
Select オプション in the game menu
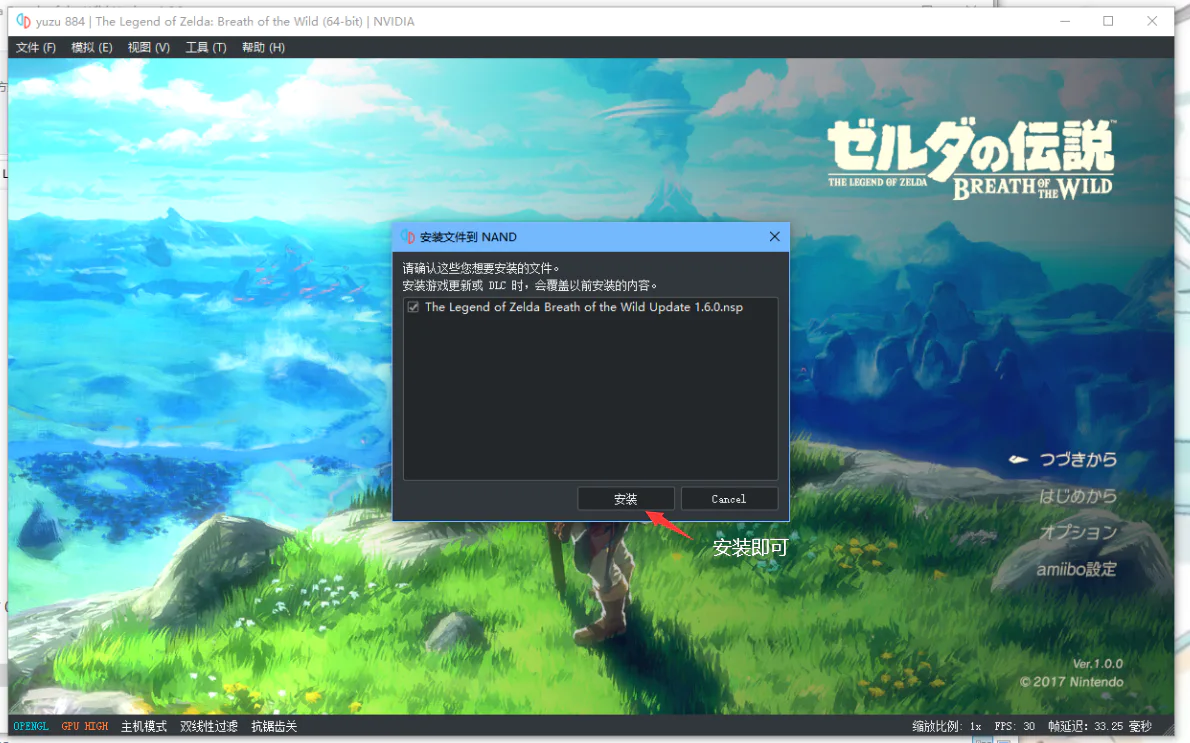(1078, 532)
